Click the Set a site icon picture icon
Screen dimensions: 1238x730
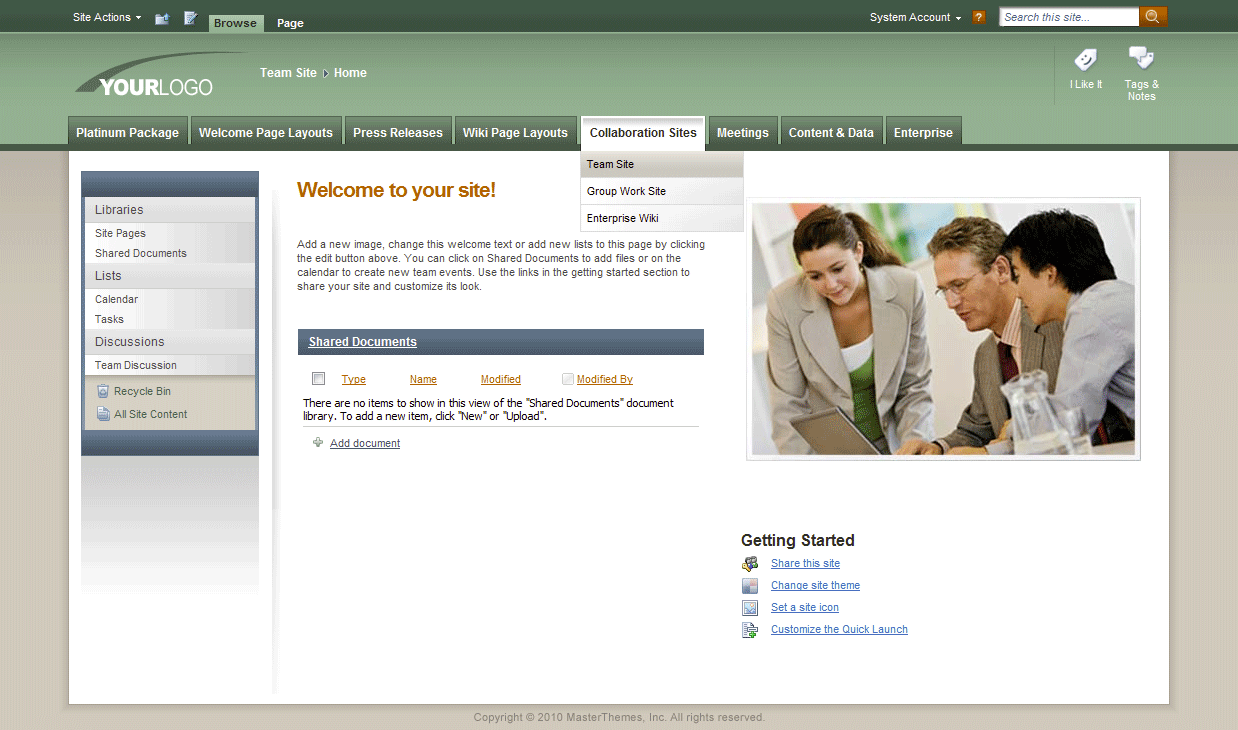750,607
